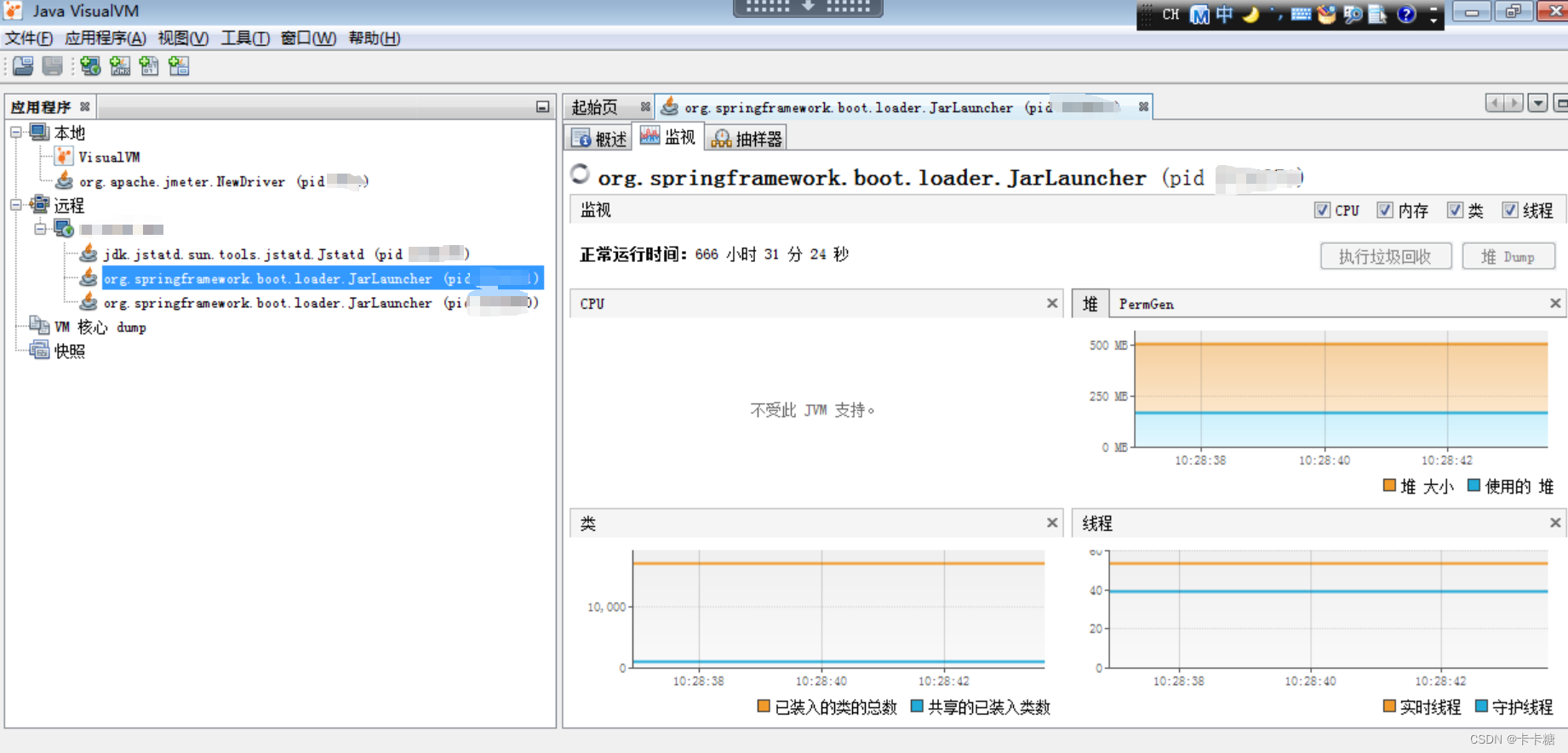Select the 快照 snapshots node

point(70,351)
